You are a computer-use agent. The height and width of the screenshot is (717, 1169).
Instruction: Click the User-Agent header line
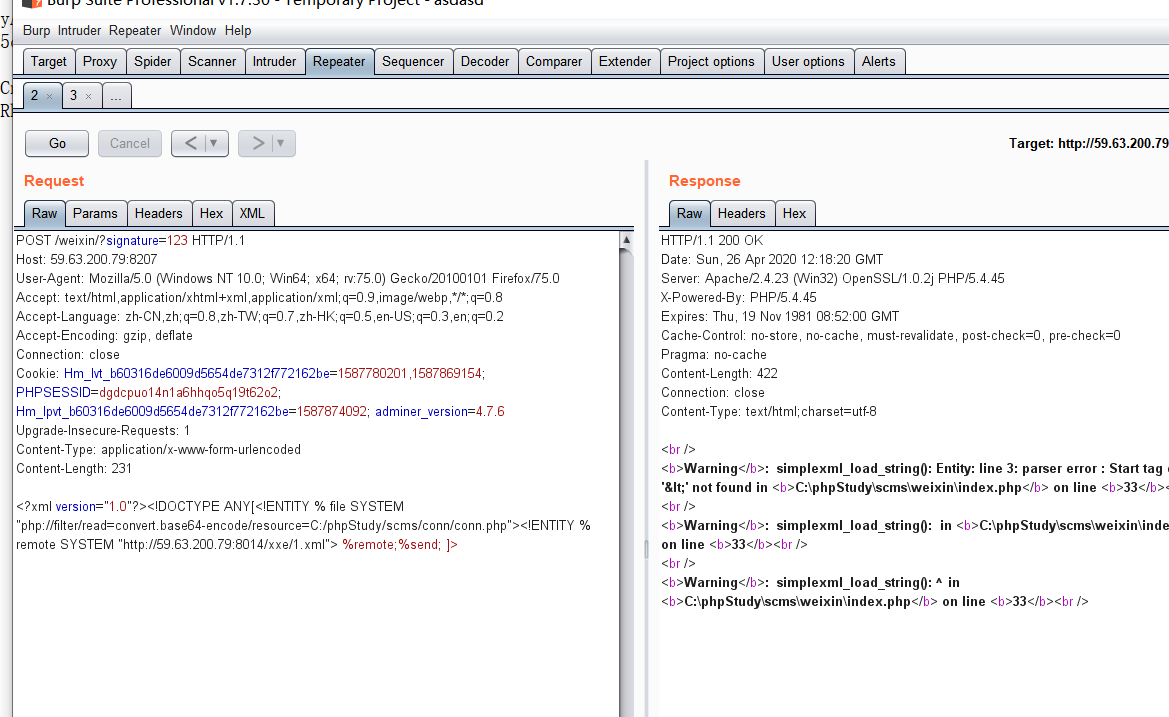(288, 279)
